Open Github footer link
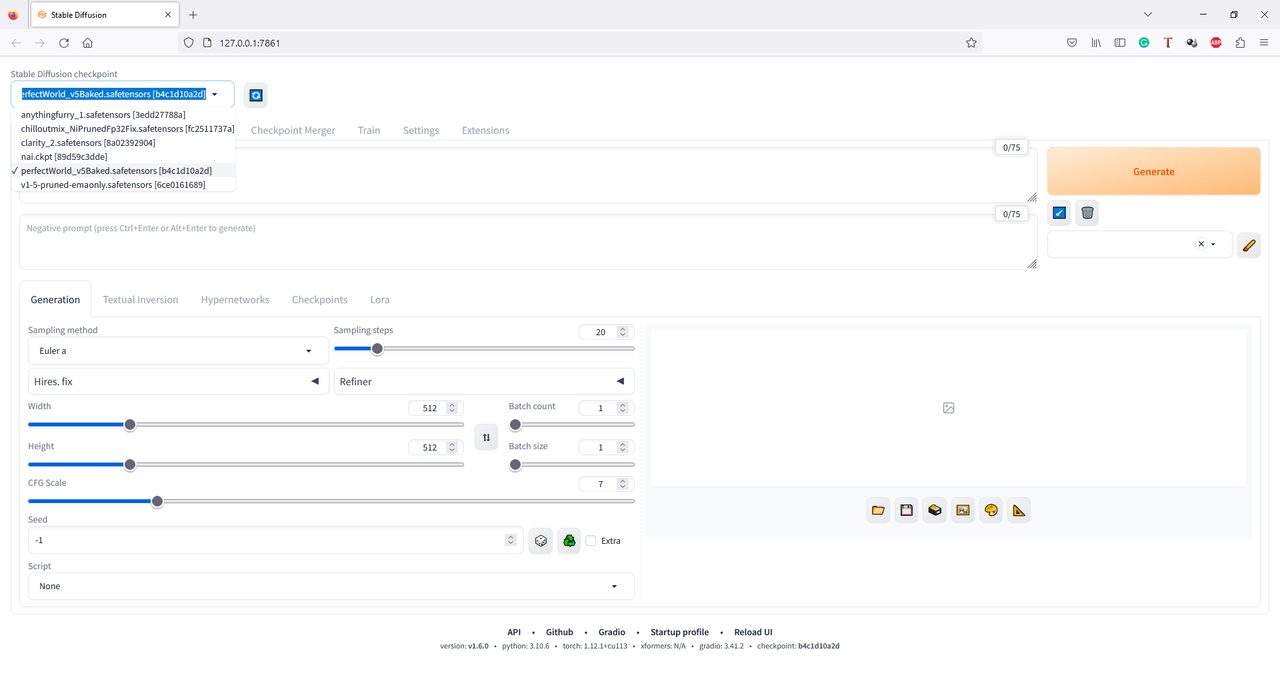 click(559, 632)
